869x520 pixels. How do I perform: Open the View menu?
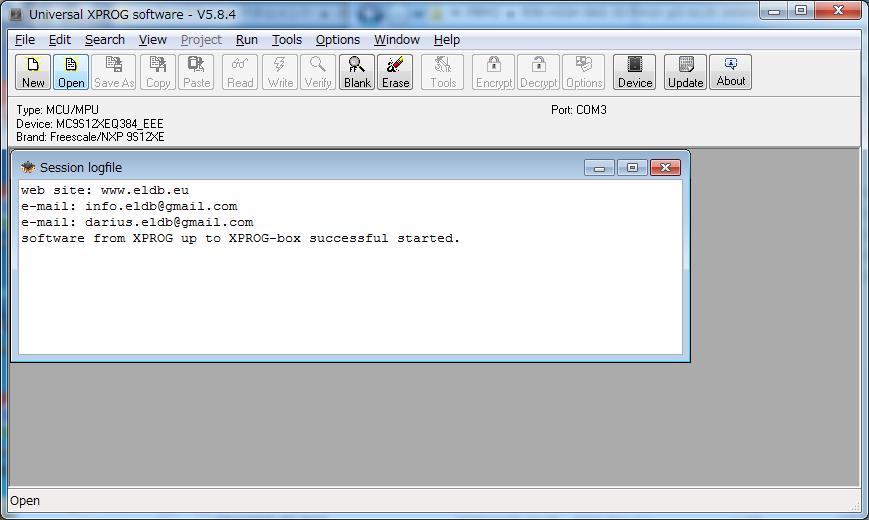pyautogui.click(x=152, y=40)
